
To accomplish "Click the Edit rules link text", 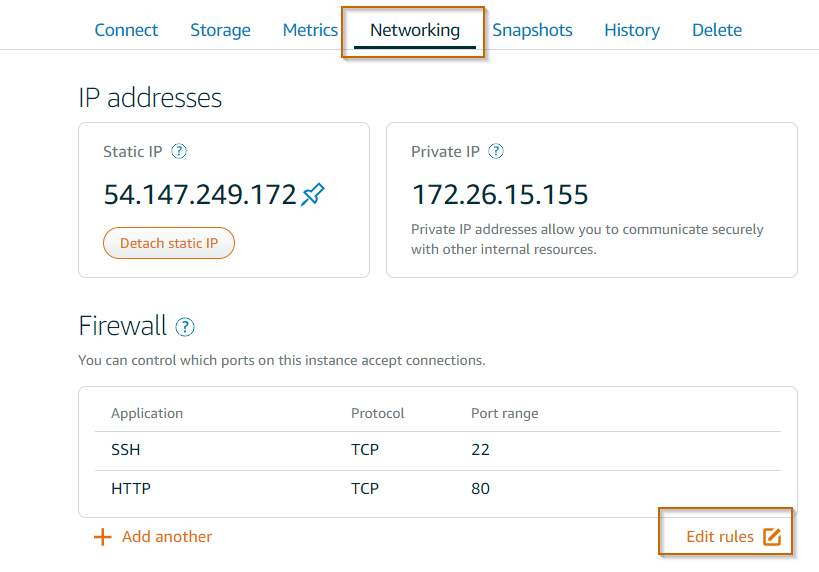I will tap(719, 537).
